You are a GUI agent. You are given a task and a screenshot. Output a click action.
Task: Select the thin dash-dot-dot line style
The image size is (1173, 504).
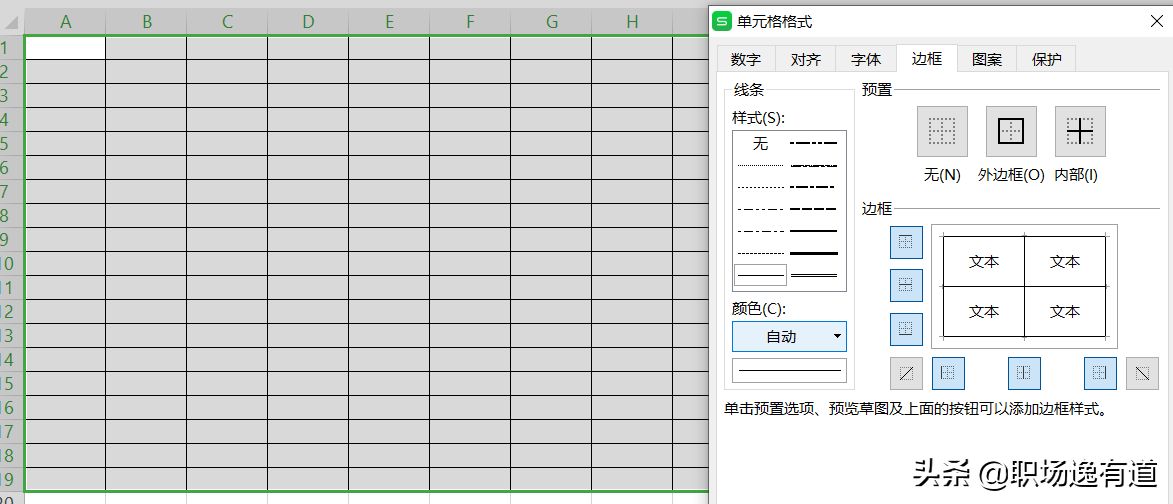click(x=760, y=209)
